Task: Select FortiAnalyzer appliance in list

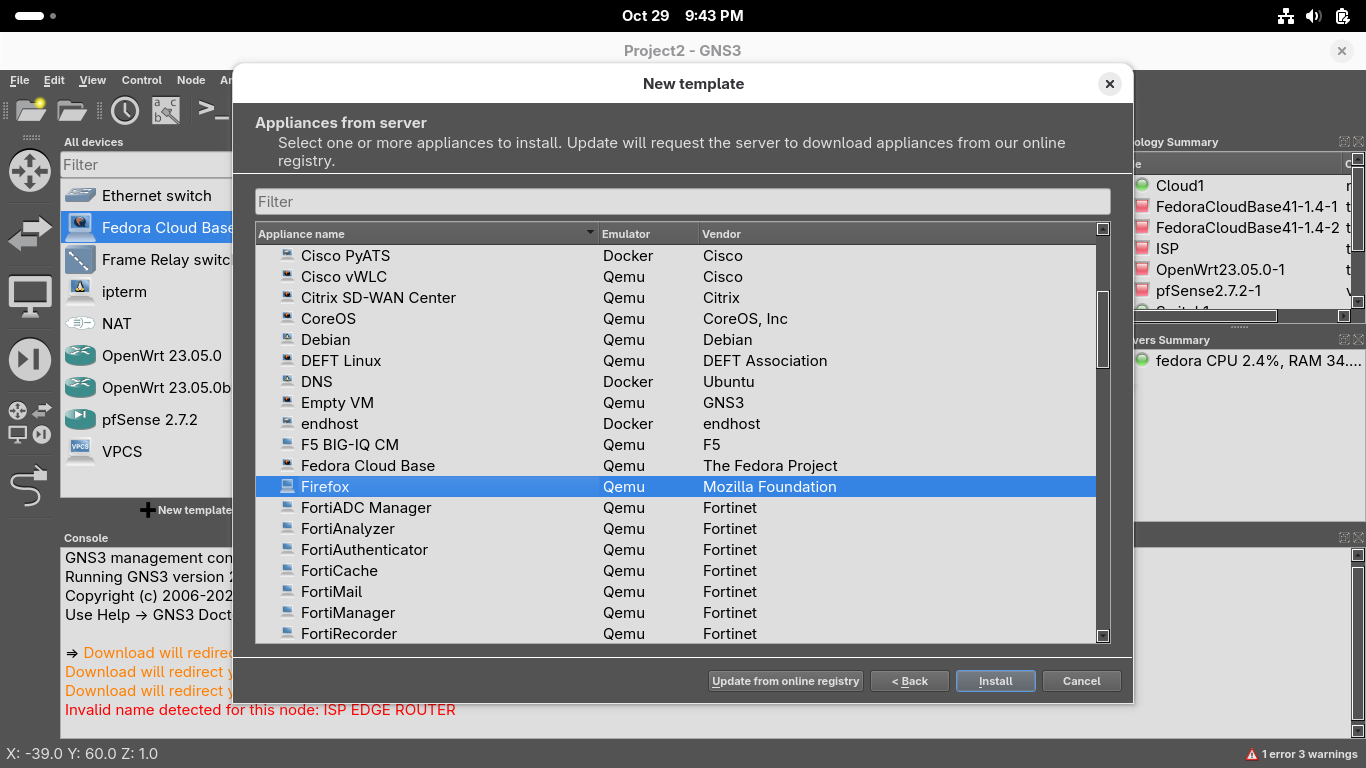Action: (x=348, y=529)
